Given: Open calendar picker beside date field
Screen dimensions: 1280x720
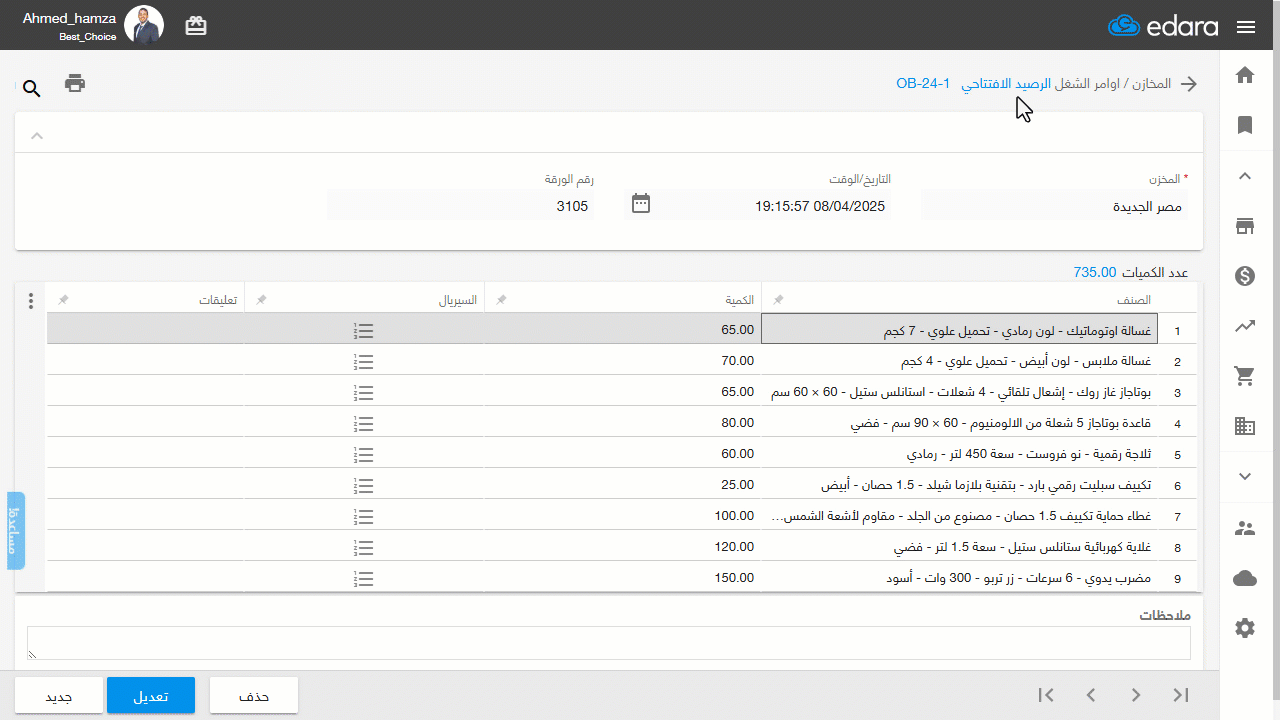Looking at the screenshot, I should coord(641,203).
